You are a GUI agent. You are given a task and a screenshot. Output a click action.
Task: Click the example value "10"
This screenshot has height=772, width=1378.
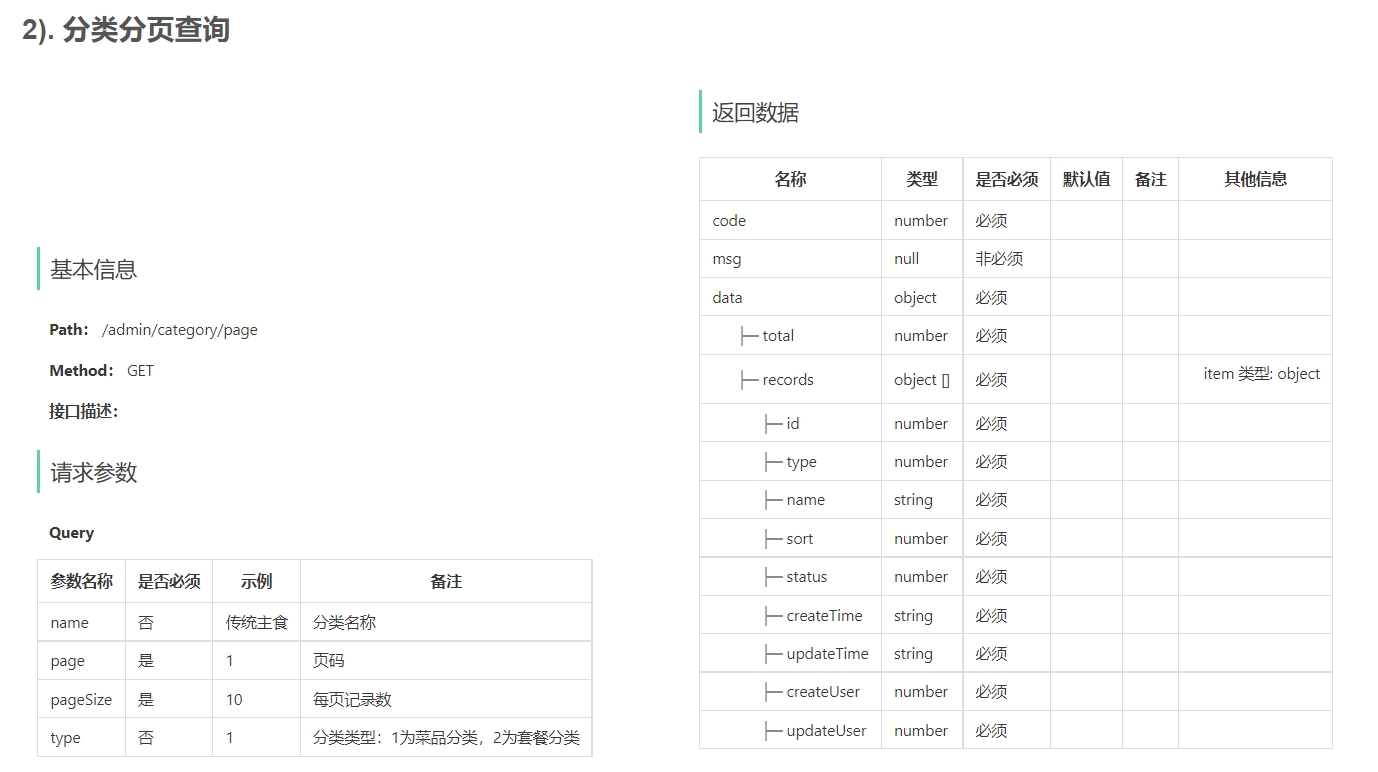pos(234,700)
